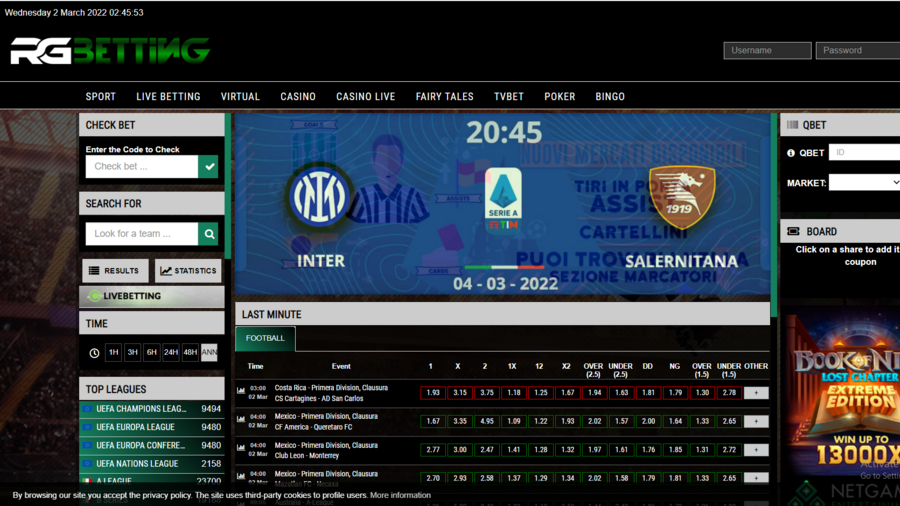Screen dimensions: 900x506
Task: Filter events by 48H time
Action: click(190, 352)
